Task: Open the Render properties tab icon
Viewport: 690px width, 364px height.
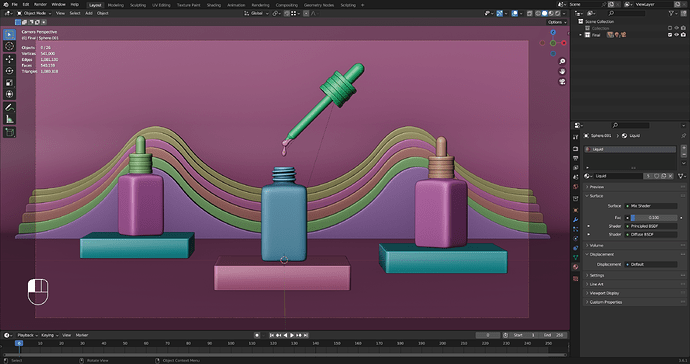Action: 576,149
